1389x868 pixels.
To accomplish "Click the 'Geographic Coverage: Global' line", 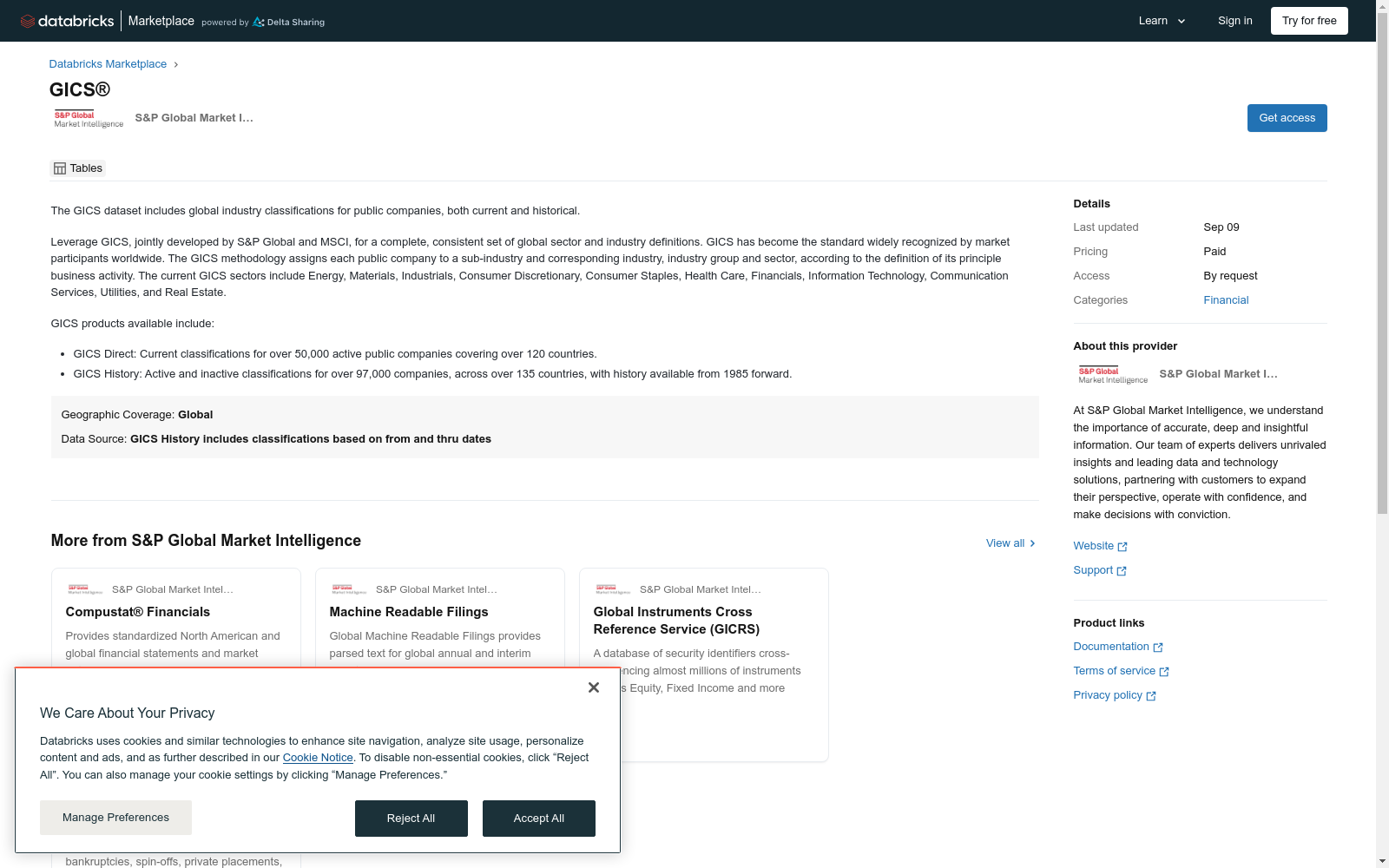I will pyautogui.click(x=137, y=415).
